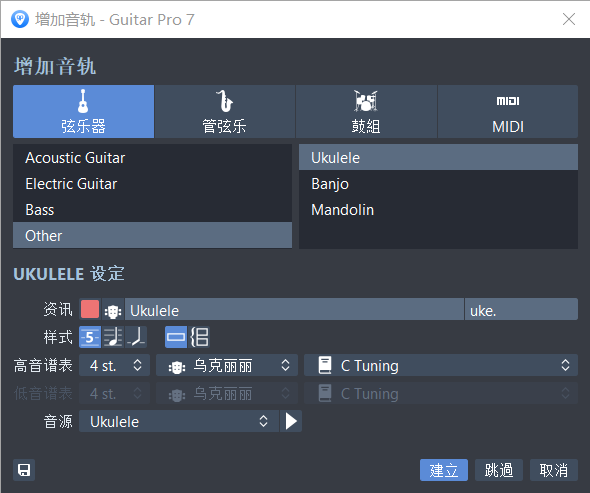Click the save preset floppy disk icon
This screenshot has width=590, height=493.
pos(24,470)
